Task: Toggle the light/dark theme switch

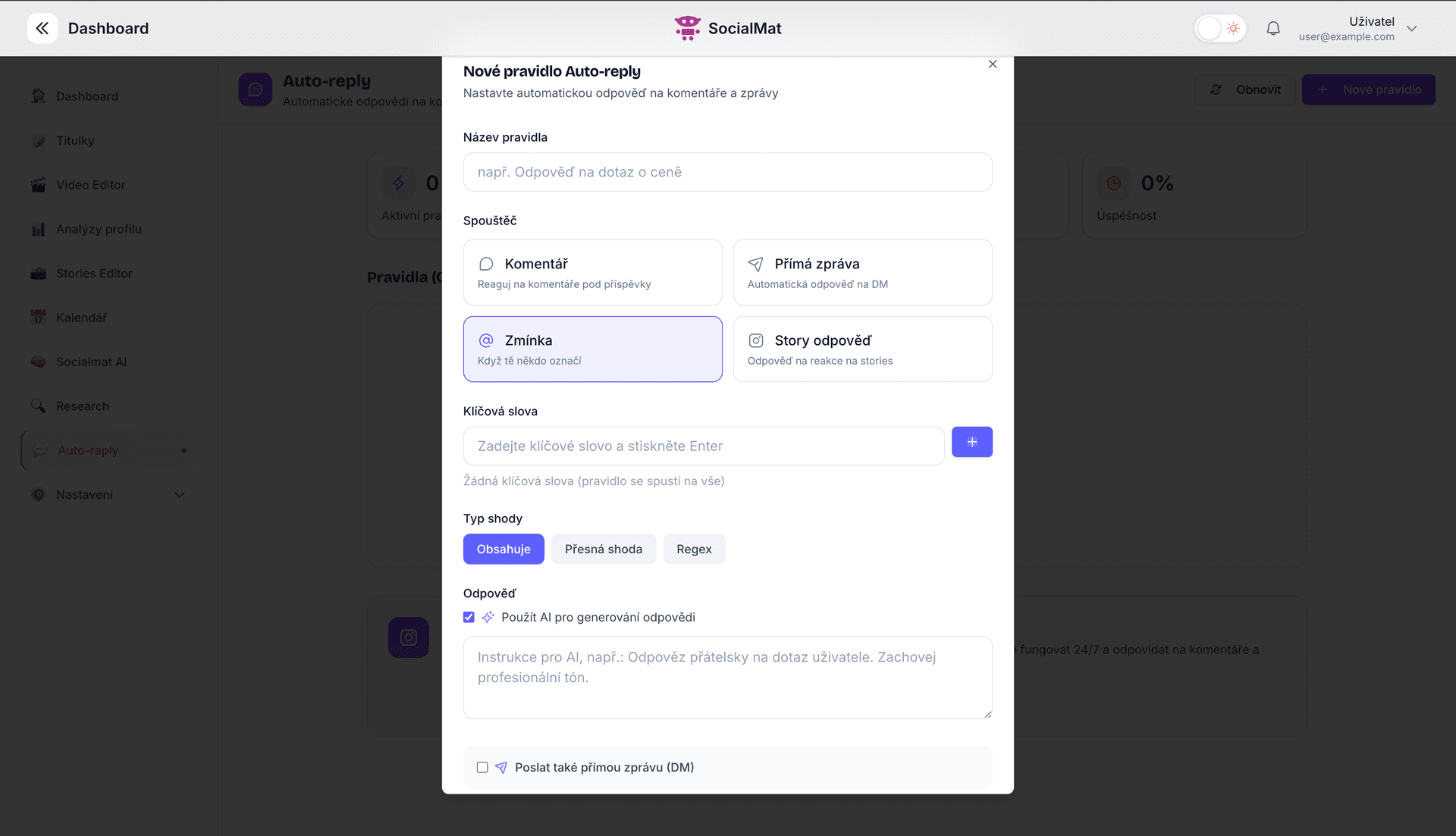Action: tap(1220, 29)
